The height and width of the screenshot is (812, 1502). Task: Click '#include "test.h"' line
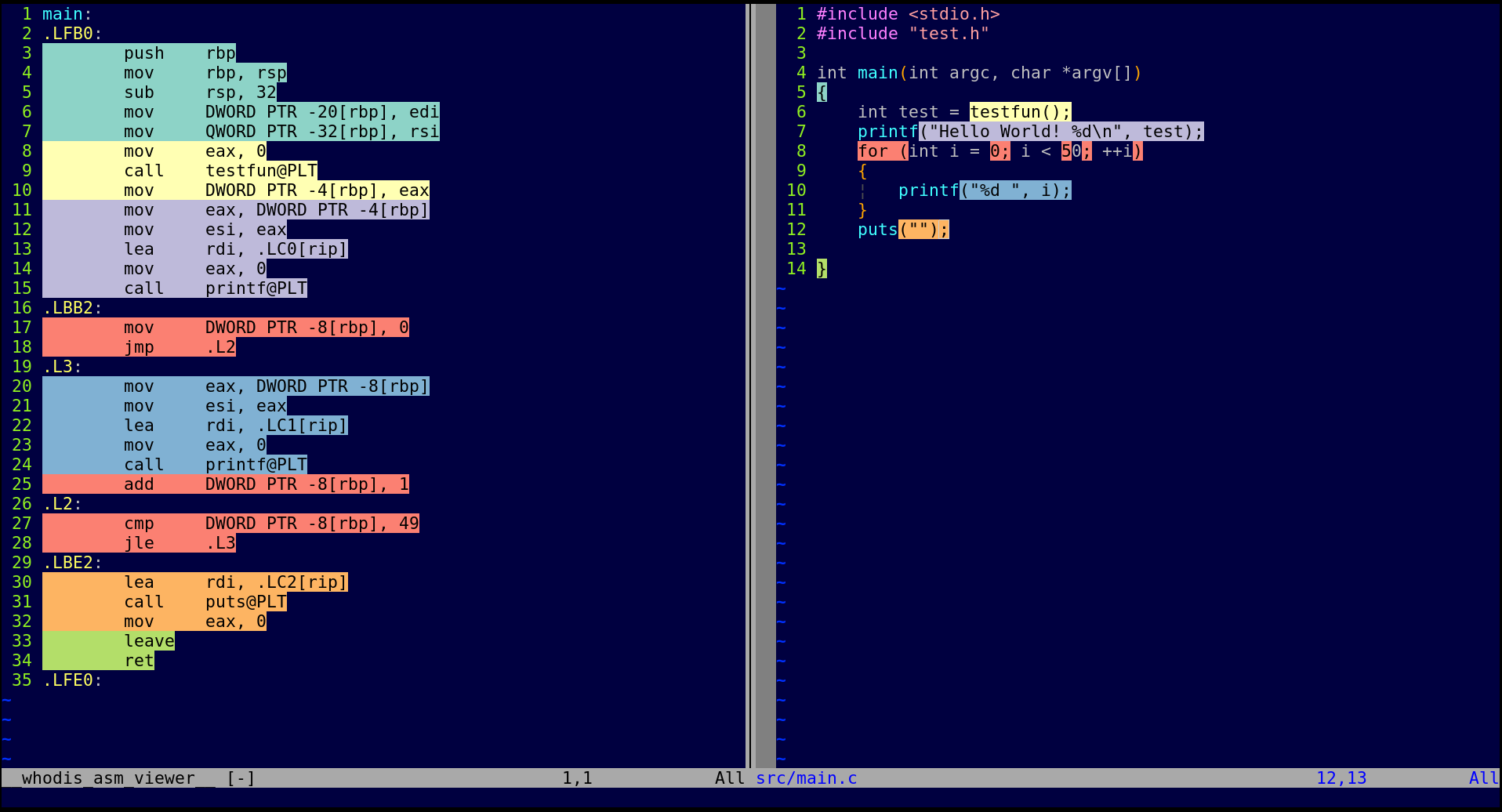902,34
